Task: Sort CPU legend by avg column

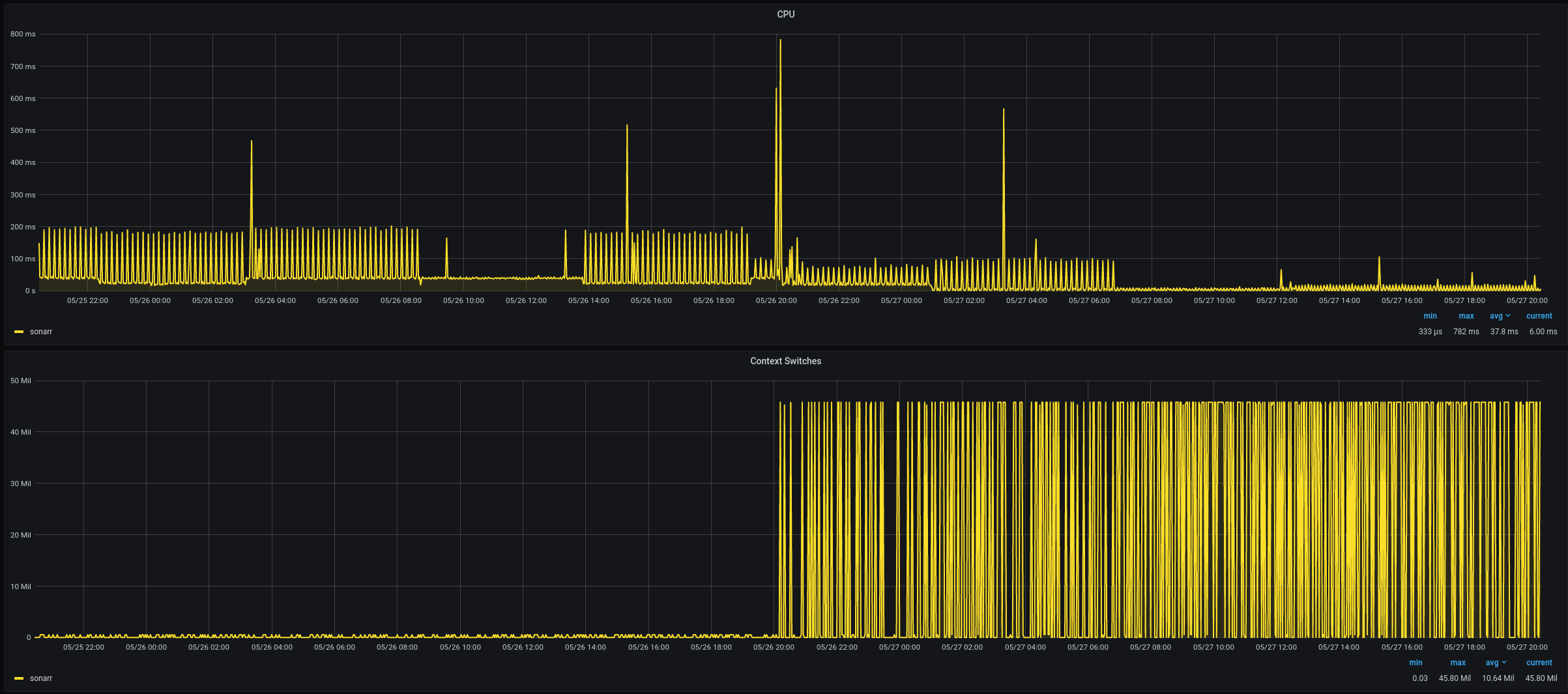Action: click(x=1499, y=316)
